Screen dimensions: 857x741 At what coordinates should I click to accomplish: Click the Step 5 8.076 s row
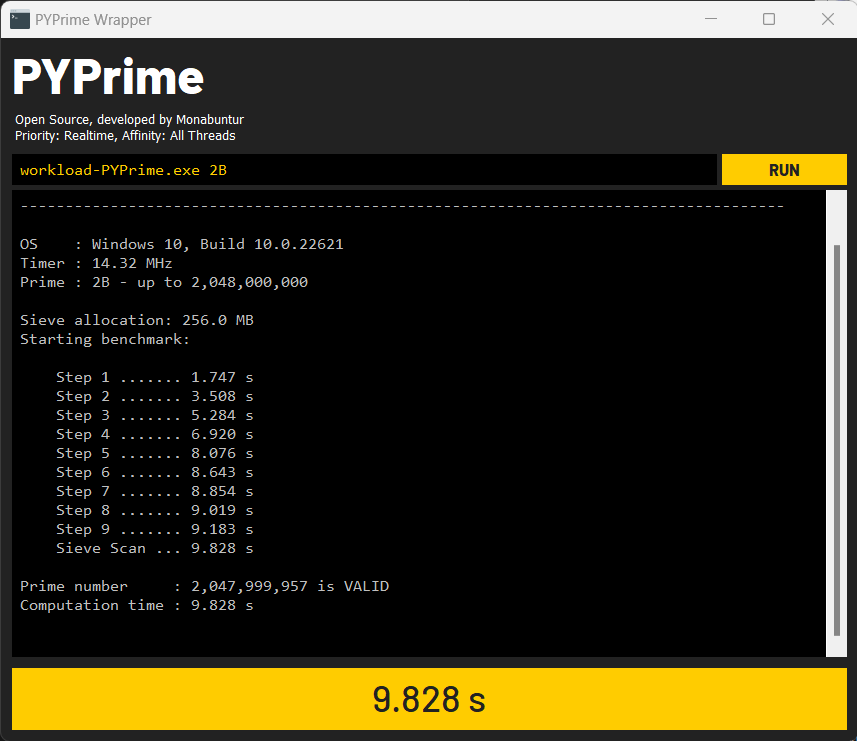pos(155,454)
